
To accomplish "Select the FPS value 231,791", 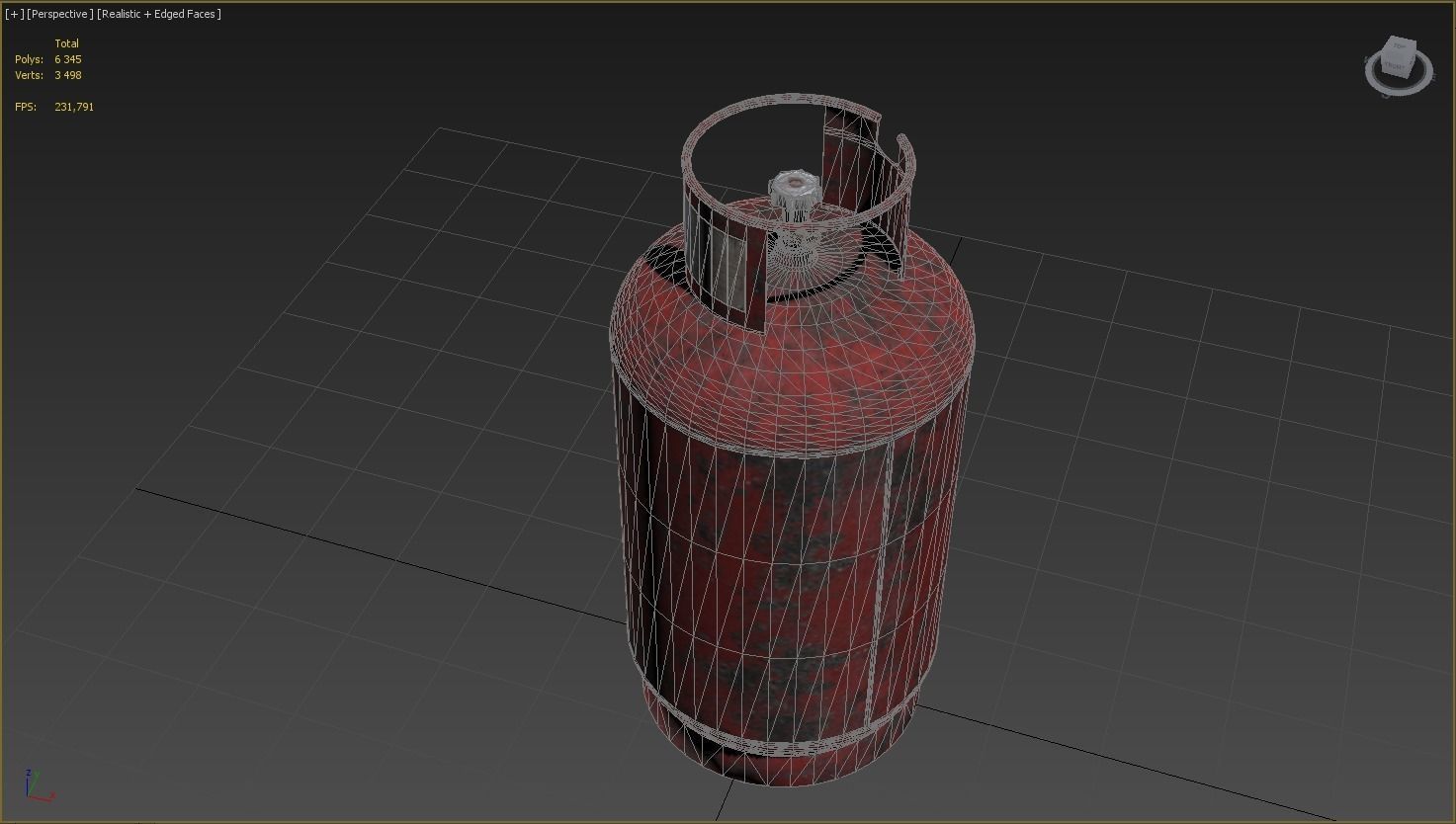I will pos(74,107).
